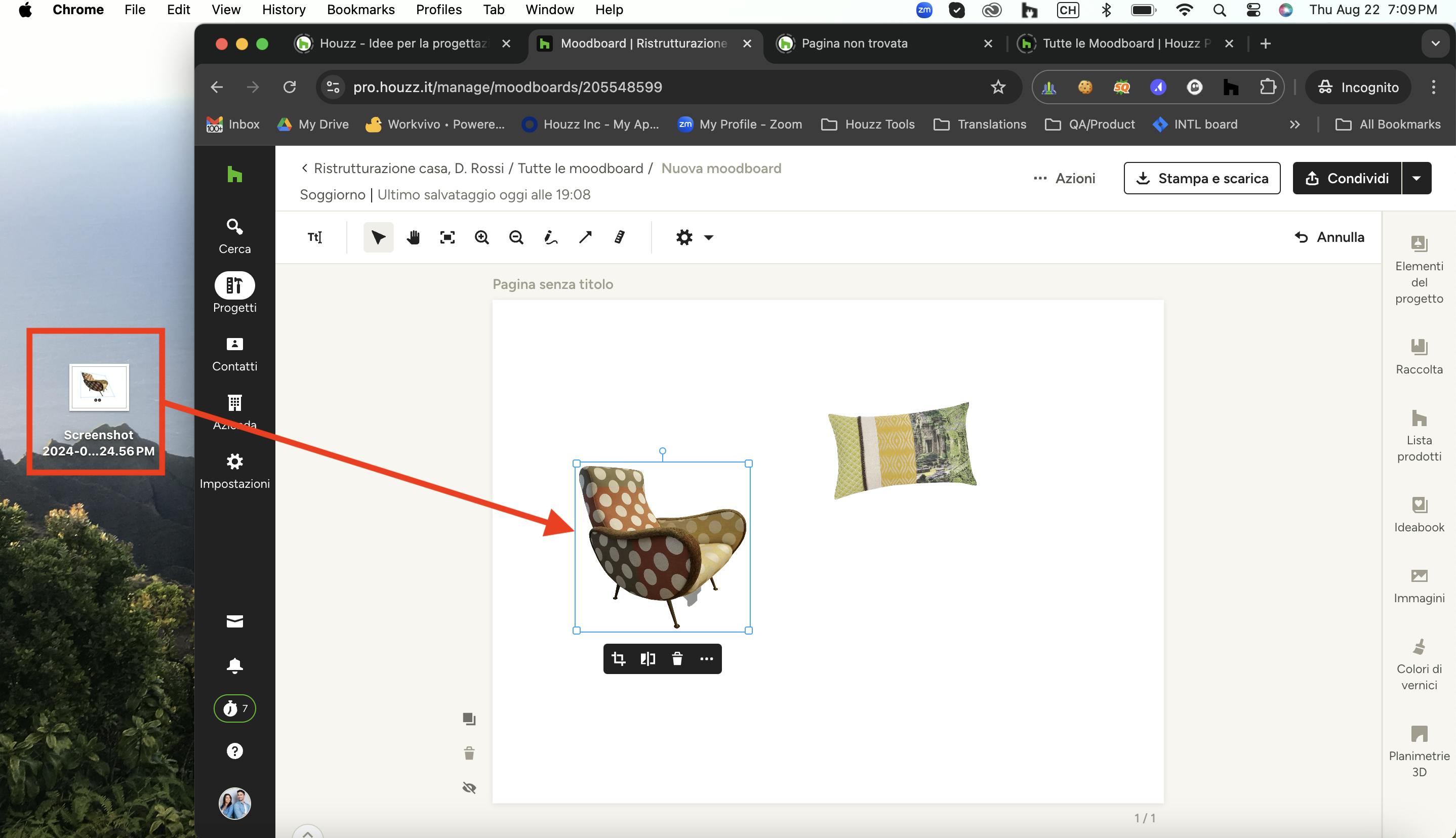1456x838 pixels.
Task: Show more bookmarks with the chevron
Action: [1295, 125]
